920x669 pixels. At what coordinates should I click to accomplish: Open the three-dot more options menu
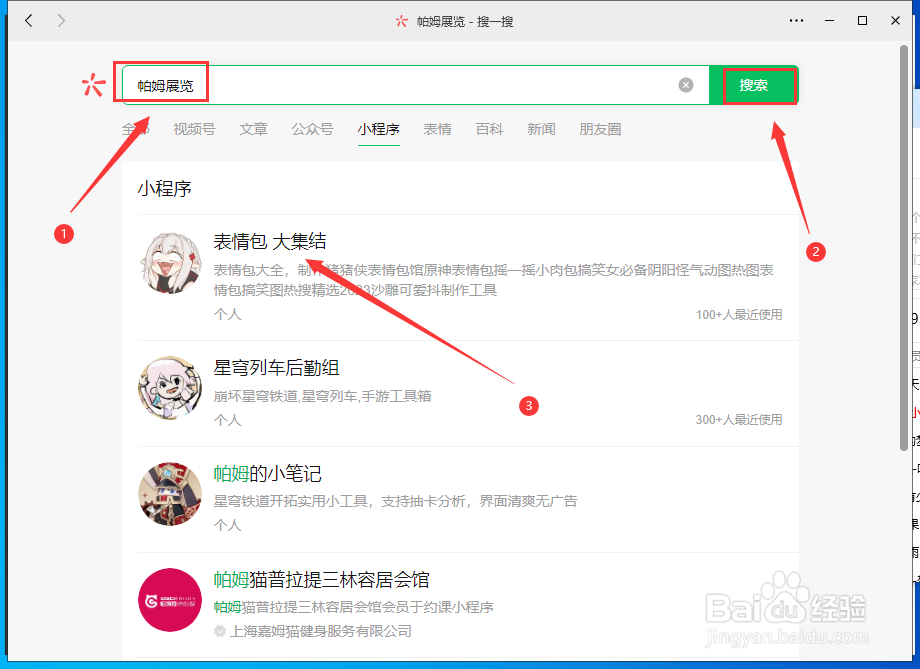(796, 21)
